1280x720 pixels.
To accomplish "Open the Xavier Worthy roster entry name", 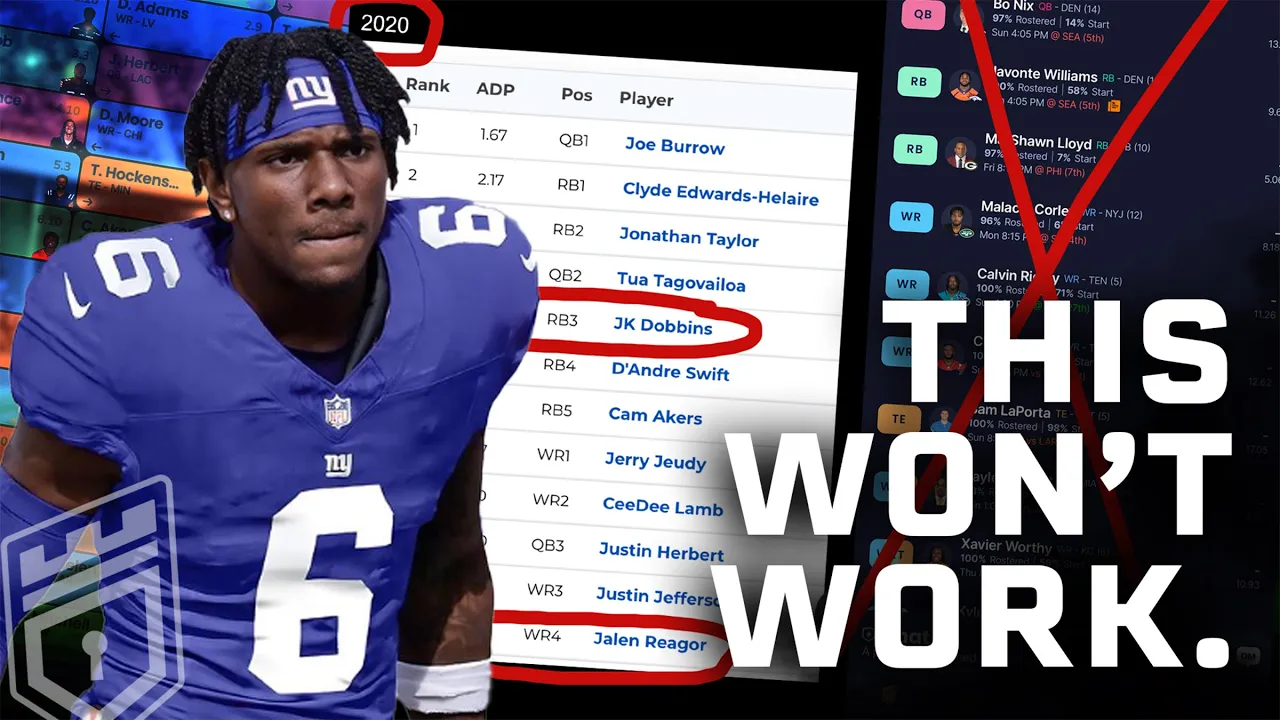I will click(1006, 546).
